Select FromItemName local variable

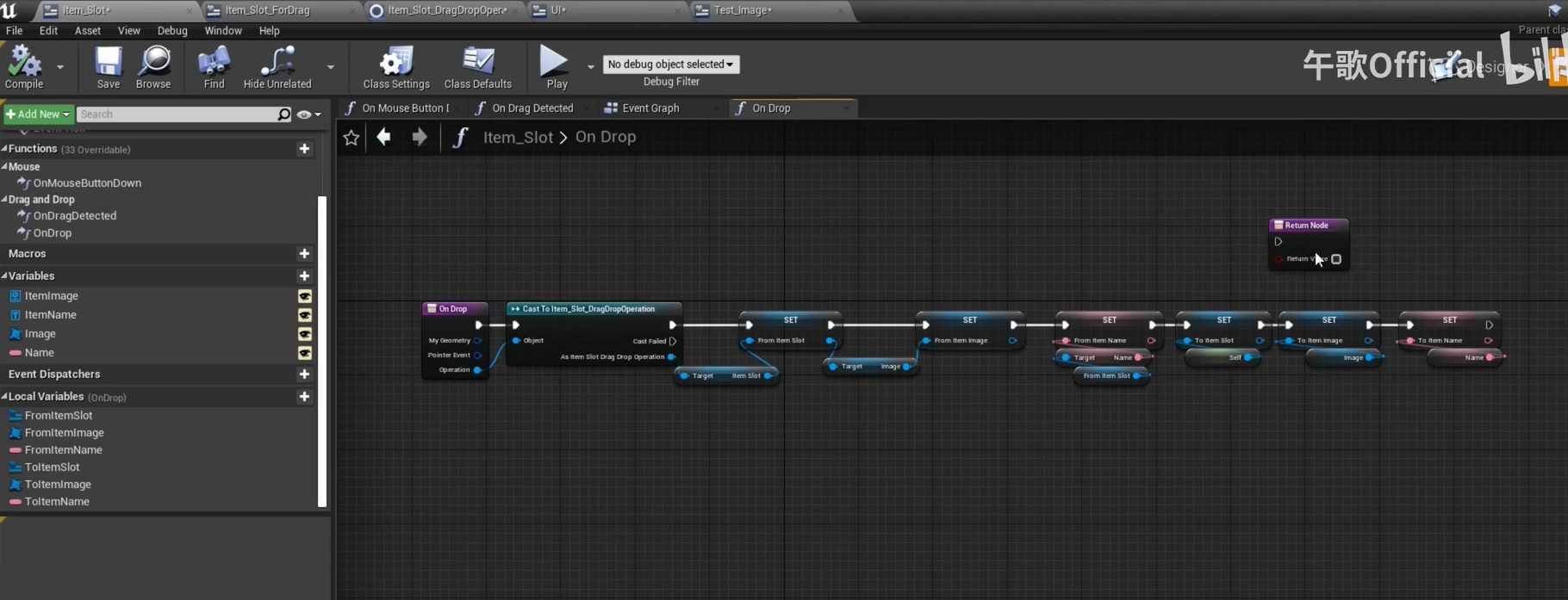click(x=63, y=450)
